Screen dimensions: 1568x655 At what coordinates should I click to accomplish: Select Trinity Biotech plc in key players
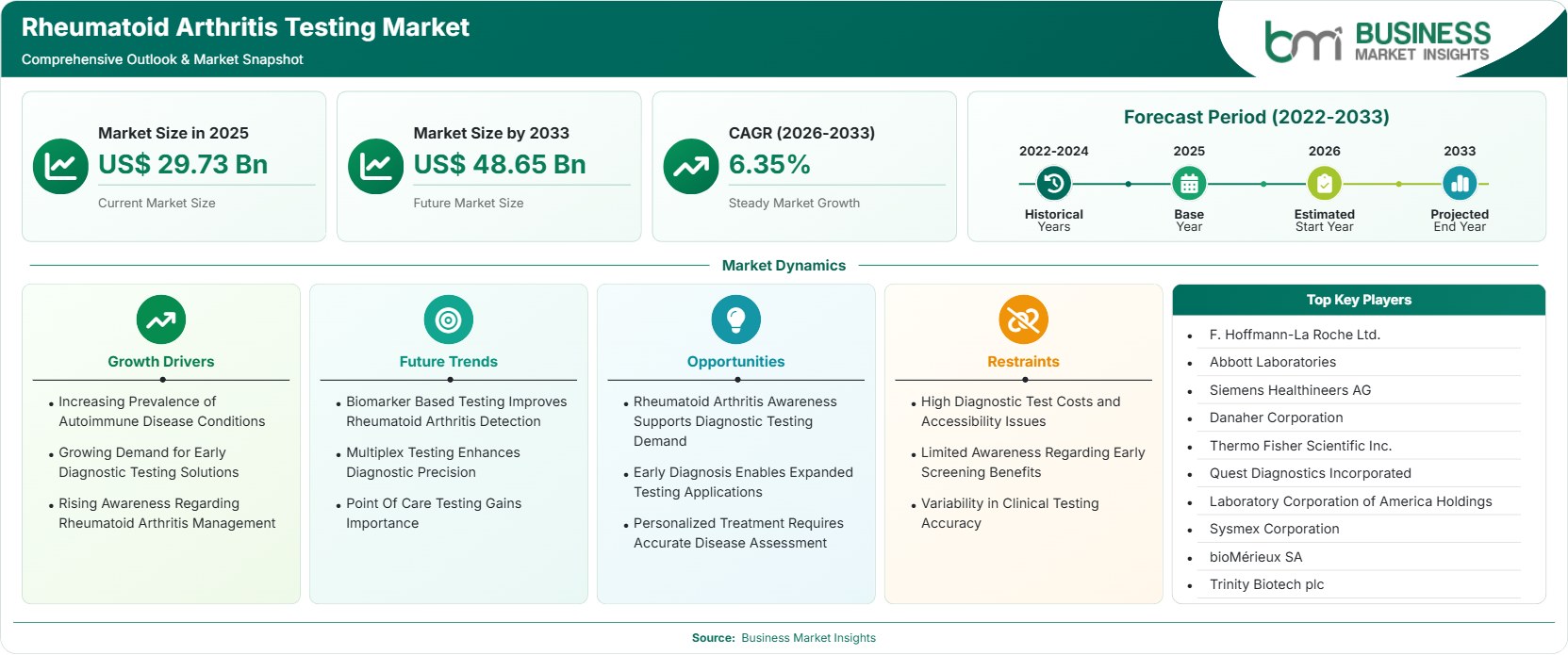pyautogui.click(x=1266, y=584)
